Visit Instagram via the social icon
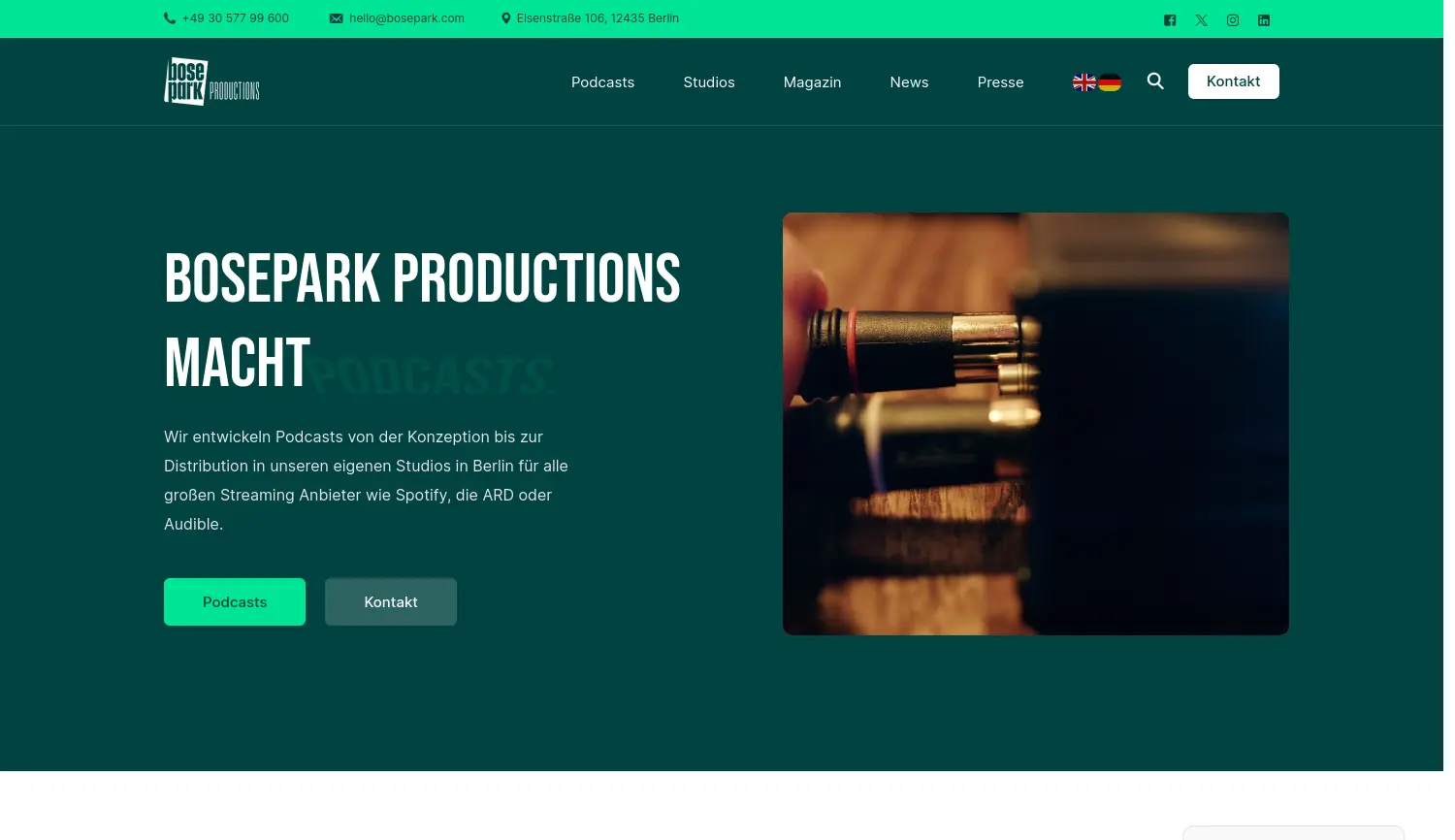This screenshot has width=1455, height=840. 1232,19
